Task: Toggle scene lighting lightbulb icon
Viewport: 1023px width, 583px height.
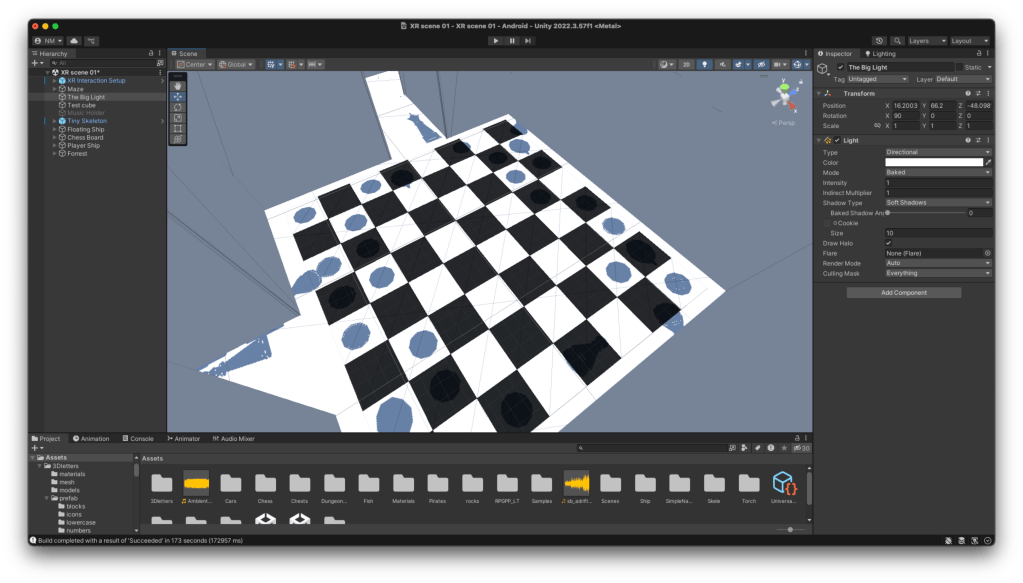Action: 706,64
